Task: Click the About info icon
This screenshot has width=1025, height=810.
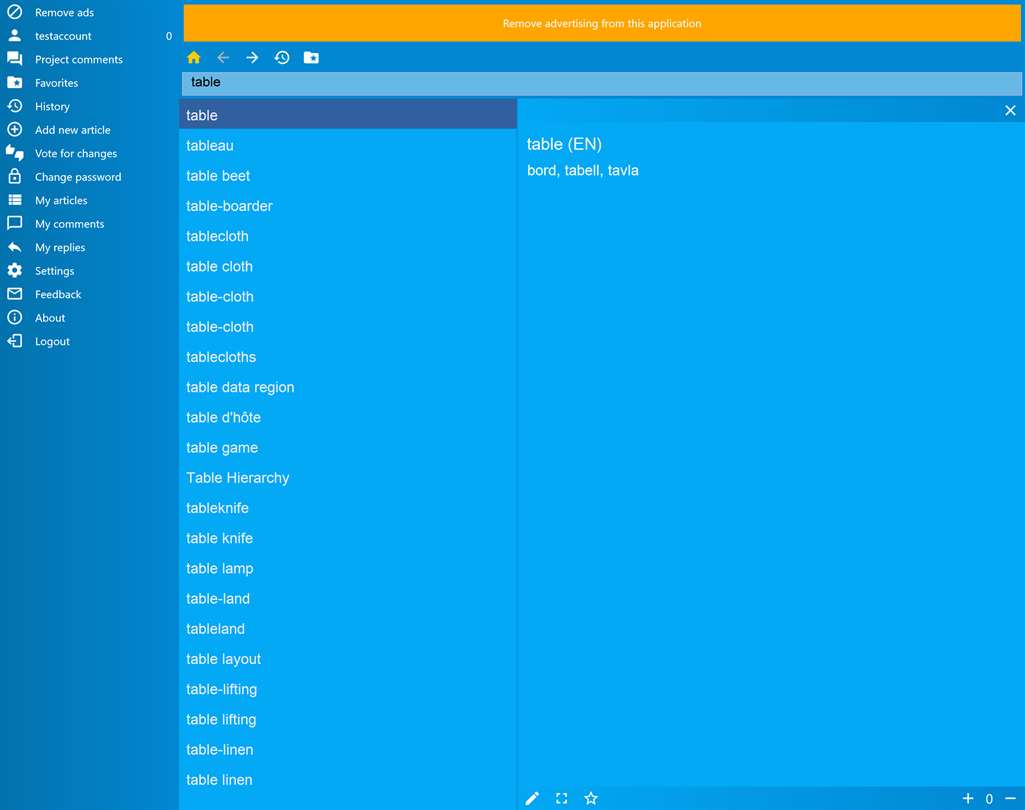Action: pos(14,318)
